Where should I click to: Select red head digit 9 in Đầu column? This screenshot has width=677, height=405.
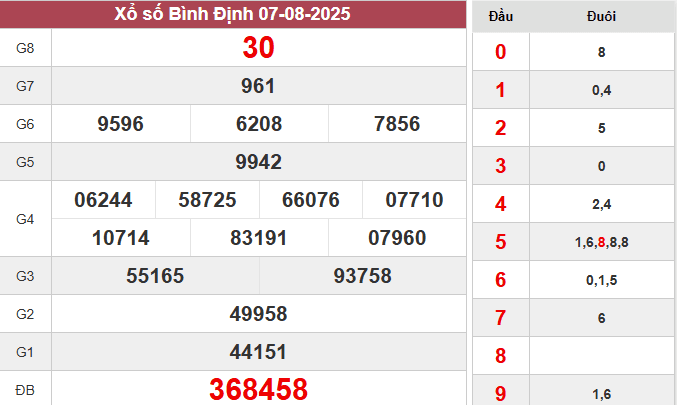[500, 393]
